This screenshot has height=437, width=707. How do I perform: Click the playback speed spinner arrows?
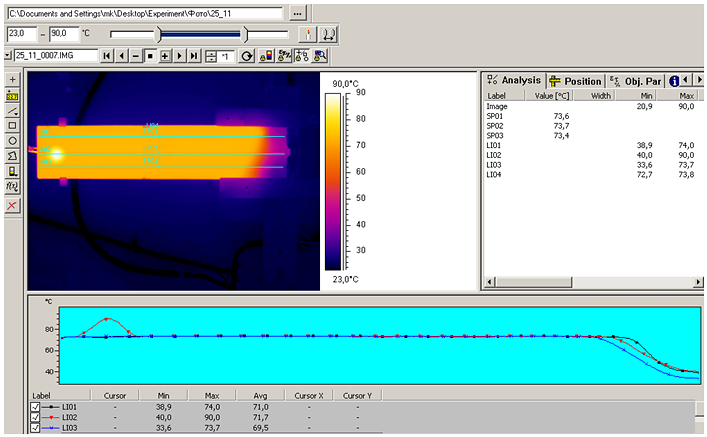[x=211, y=56]
